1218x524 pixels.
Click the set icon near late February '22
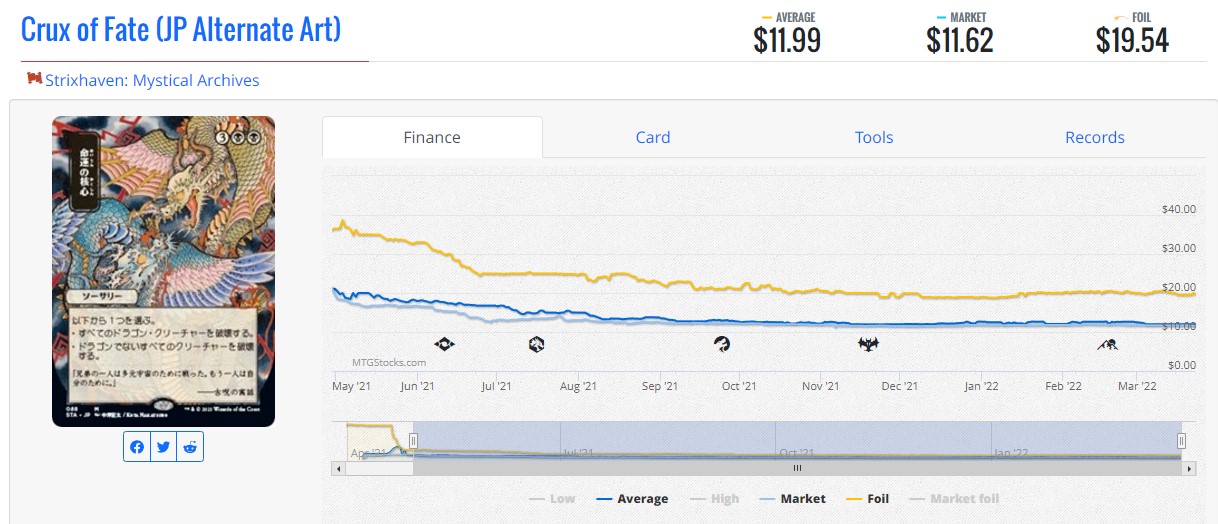(x=1107, y=345)
